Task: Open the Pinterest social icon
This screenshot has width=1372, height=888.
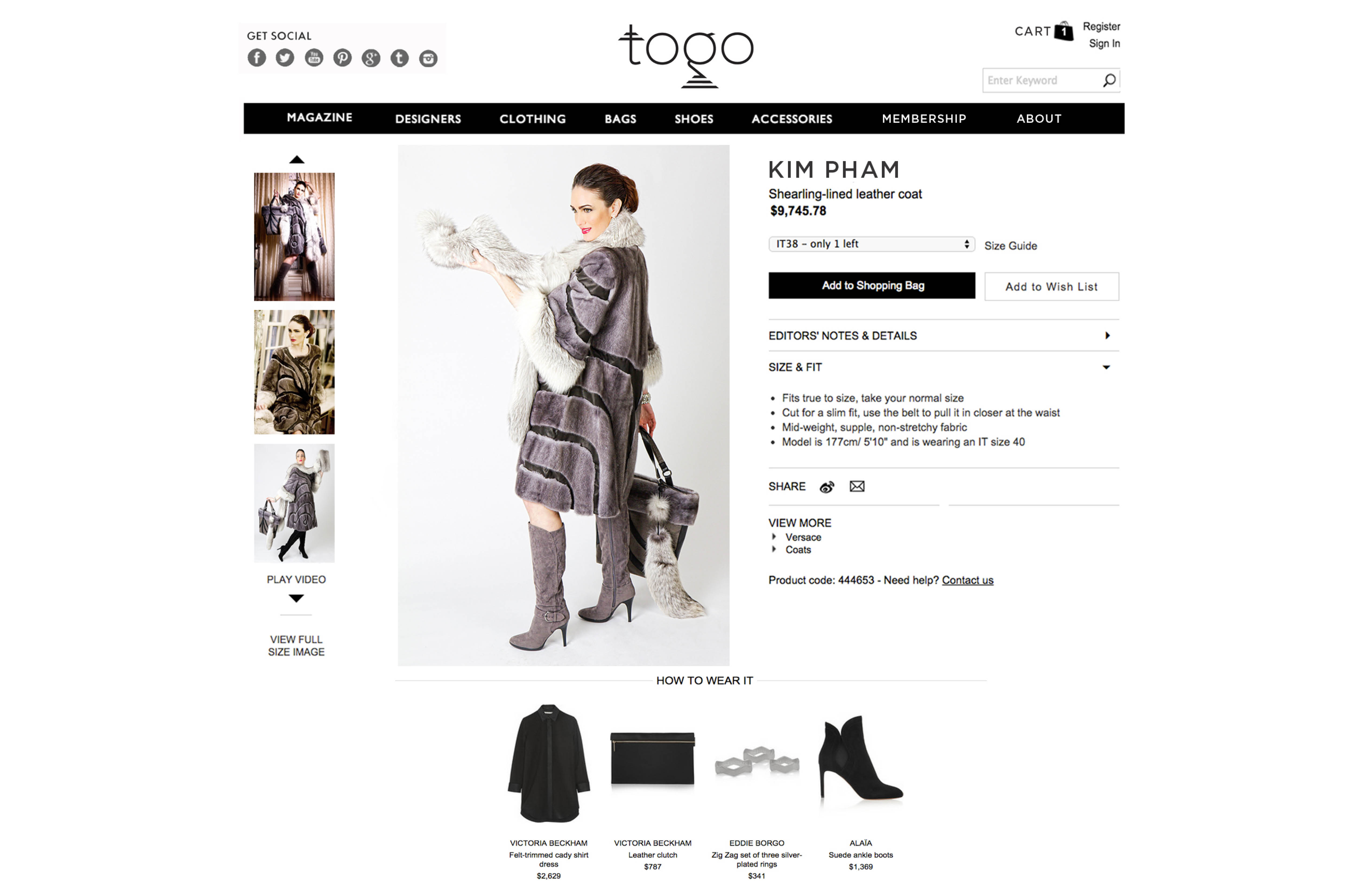Action: coord(342,58)
